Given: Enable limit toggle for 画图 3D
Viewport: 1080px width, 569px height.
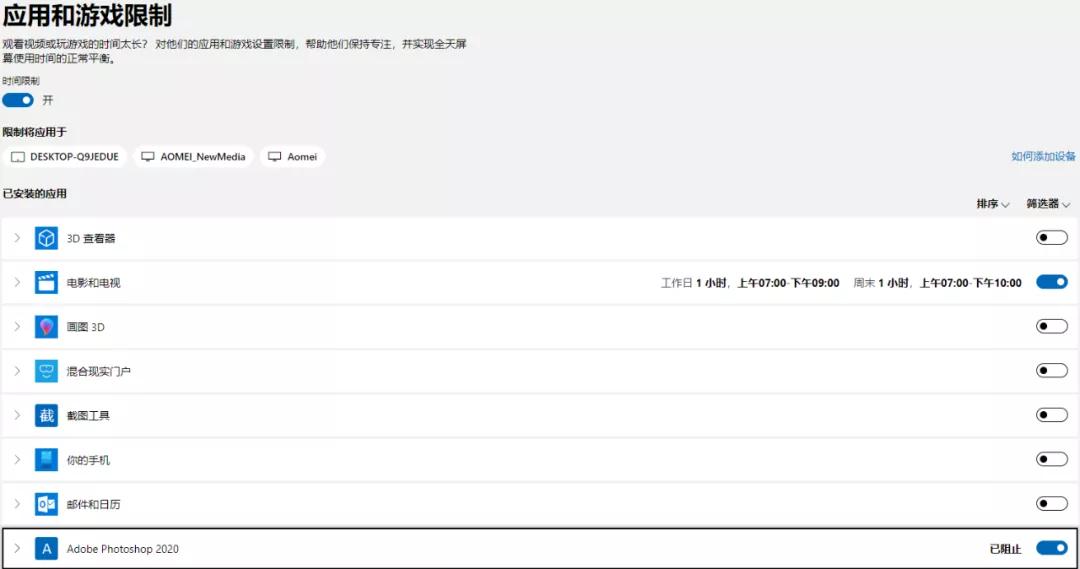Looking at the screenshot, I should [1052, 326].
